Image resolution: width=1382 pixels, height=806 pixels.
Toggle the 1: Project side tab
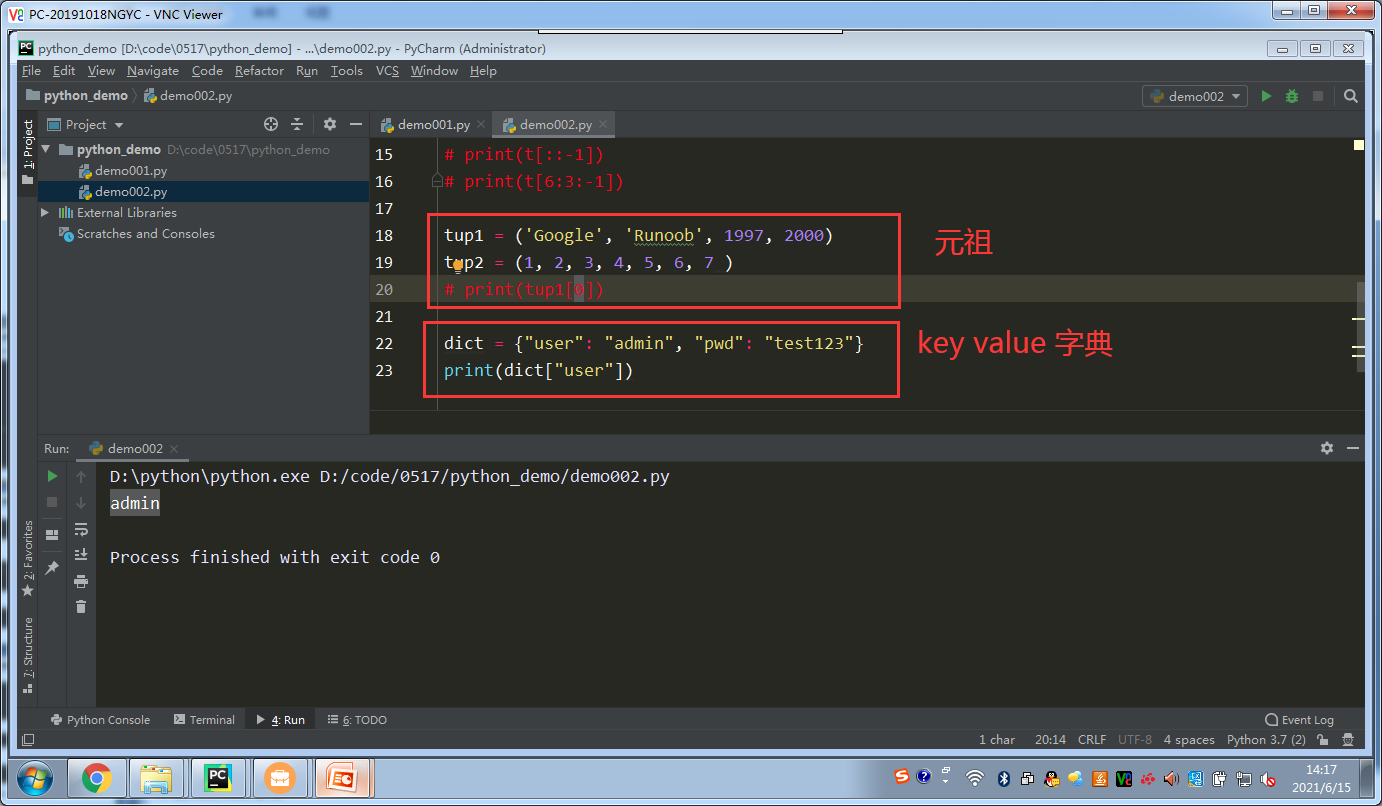tap(28, 152)
